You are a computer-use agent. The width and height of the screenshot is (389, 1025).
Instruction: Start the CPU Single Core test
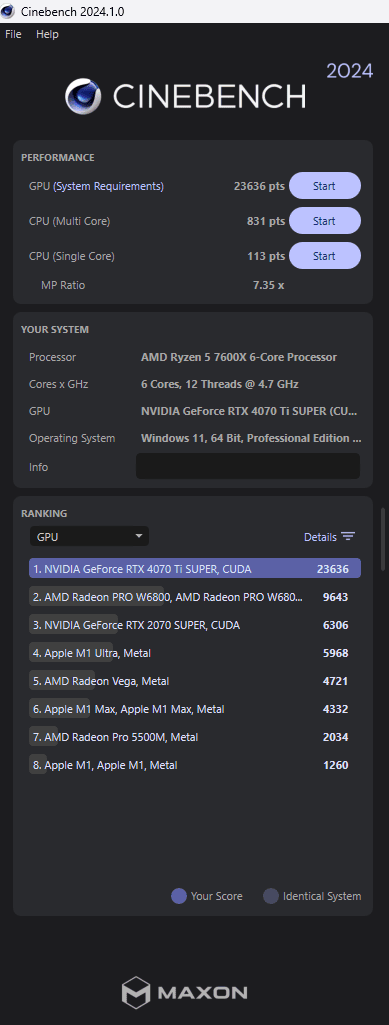click(x=324, y=256)
